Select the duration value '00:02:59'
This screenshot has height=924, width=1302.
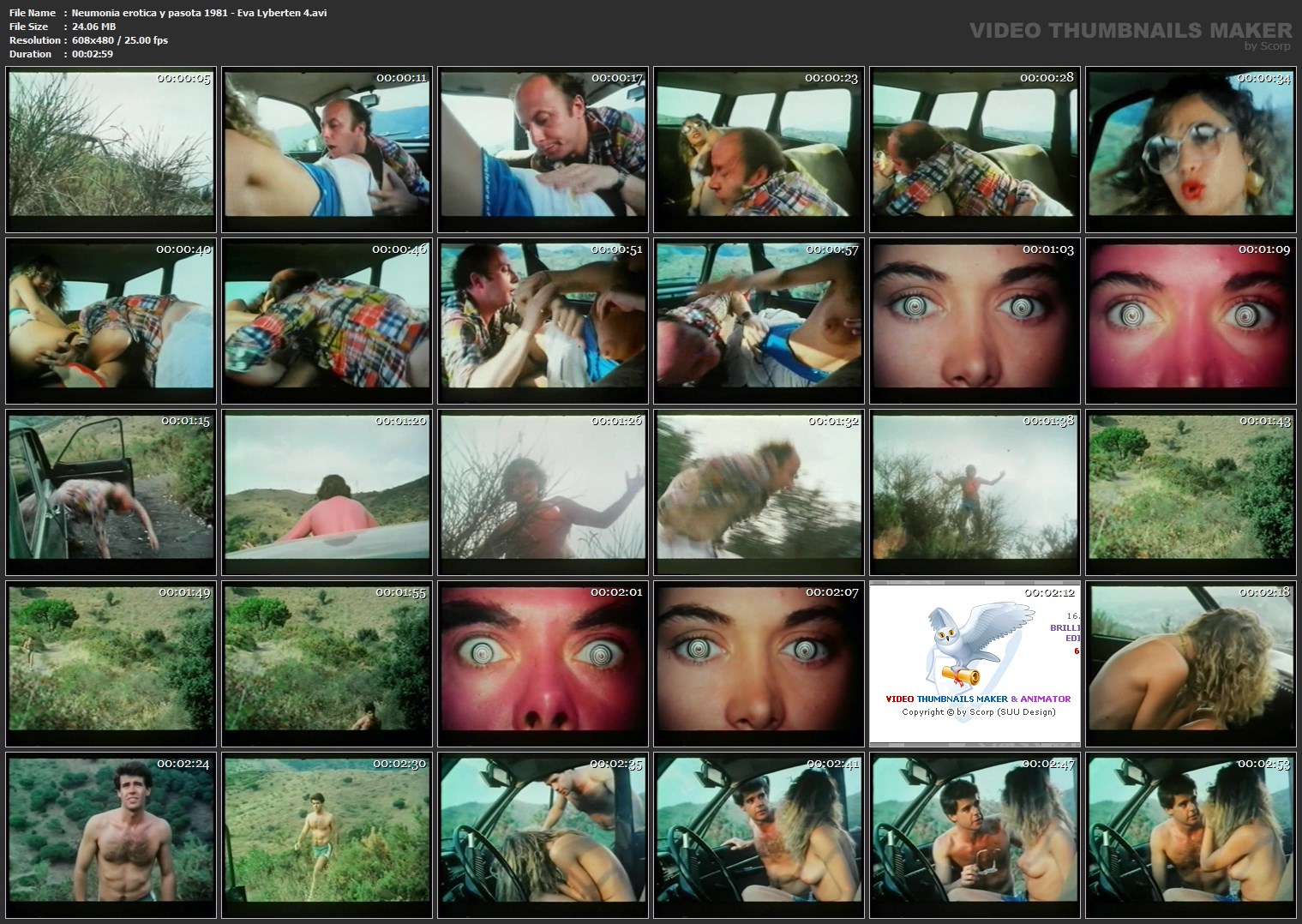tap(93, 54)
